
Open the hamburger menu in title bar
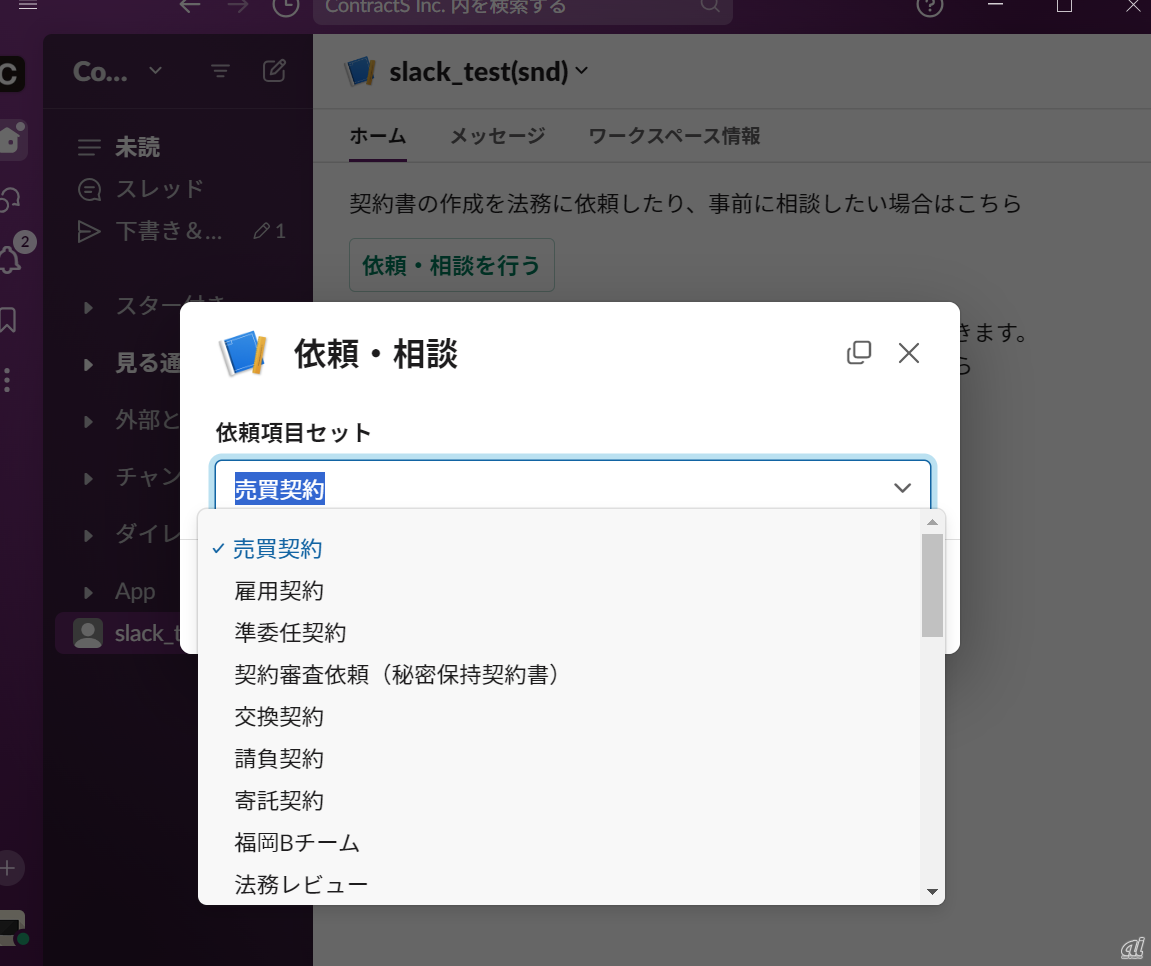28,4
